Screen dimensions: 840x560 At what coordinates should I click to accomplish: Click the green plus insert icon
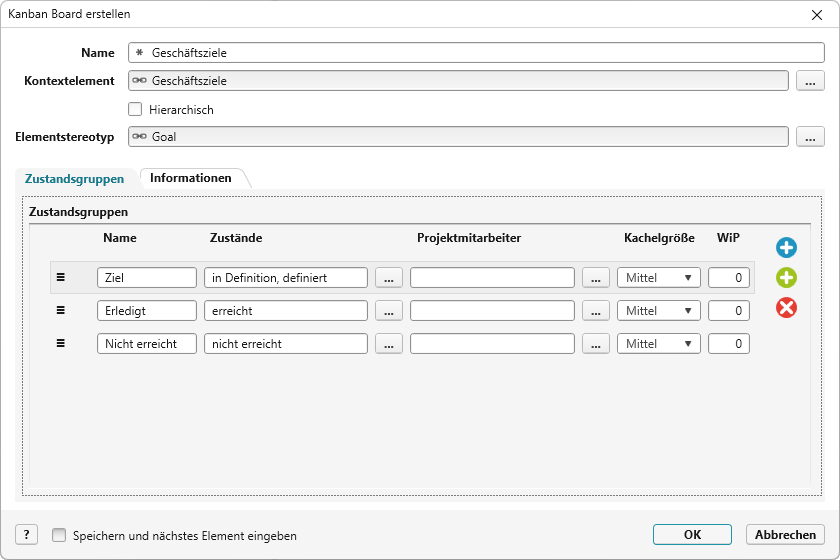point(786,278)
